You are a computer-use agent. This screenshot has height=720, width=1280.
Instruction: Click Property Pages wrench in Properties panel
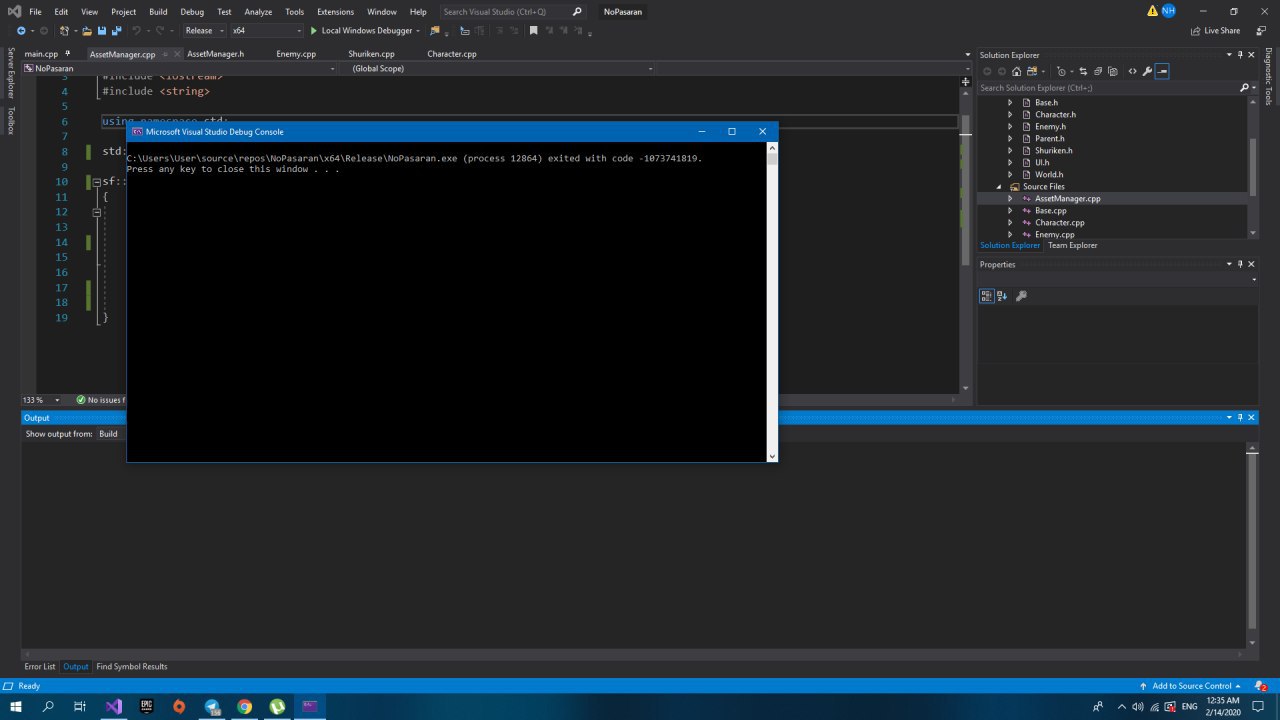(1021, 296)
